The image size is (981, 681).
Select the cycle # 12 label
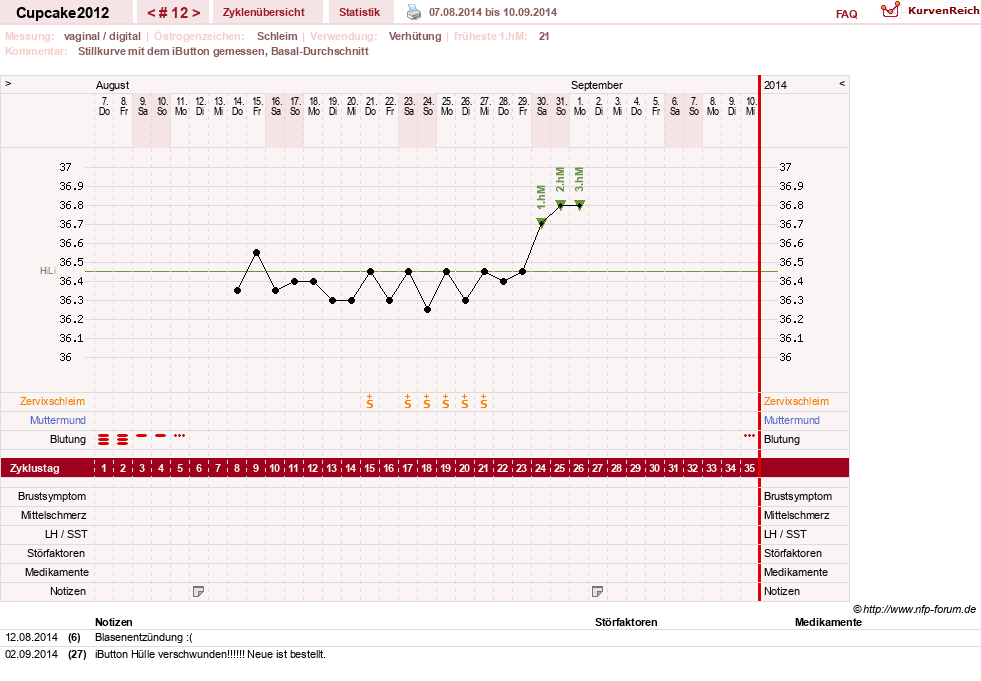(x=174, y=13)
